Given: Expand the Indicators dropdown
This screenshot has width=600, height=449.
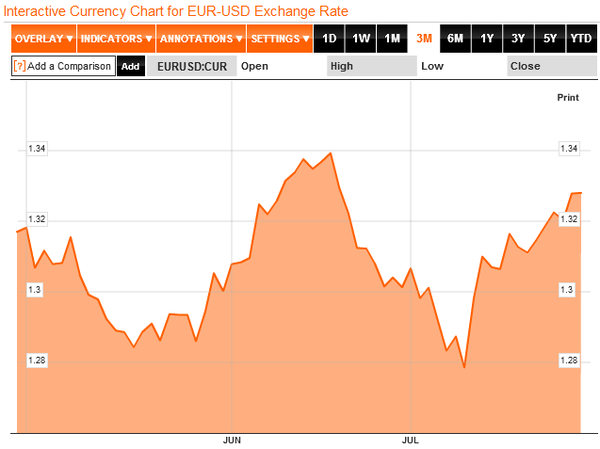Looking at the screenshot, I should [x=116, y=39].
